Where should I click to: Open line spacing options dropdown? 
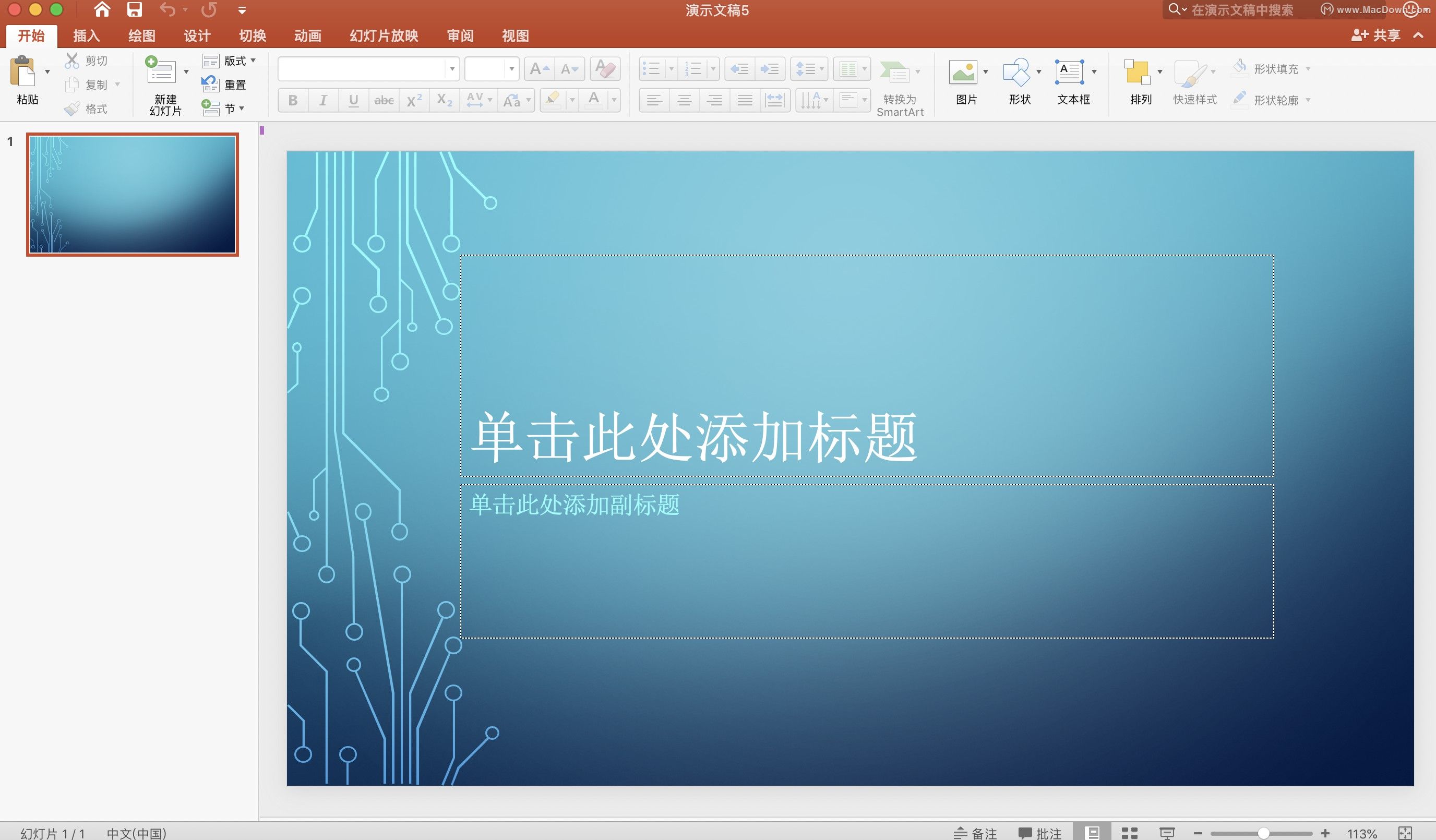pyautogui.click(x=822, y=69)
